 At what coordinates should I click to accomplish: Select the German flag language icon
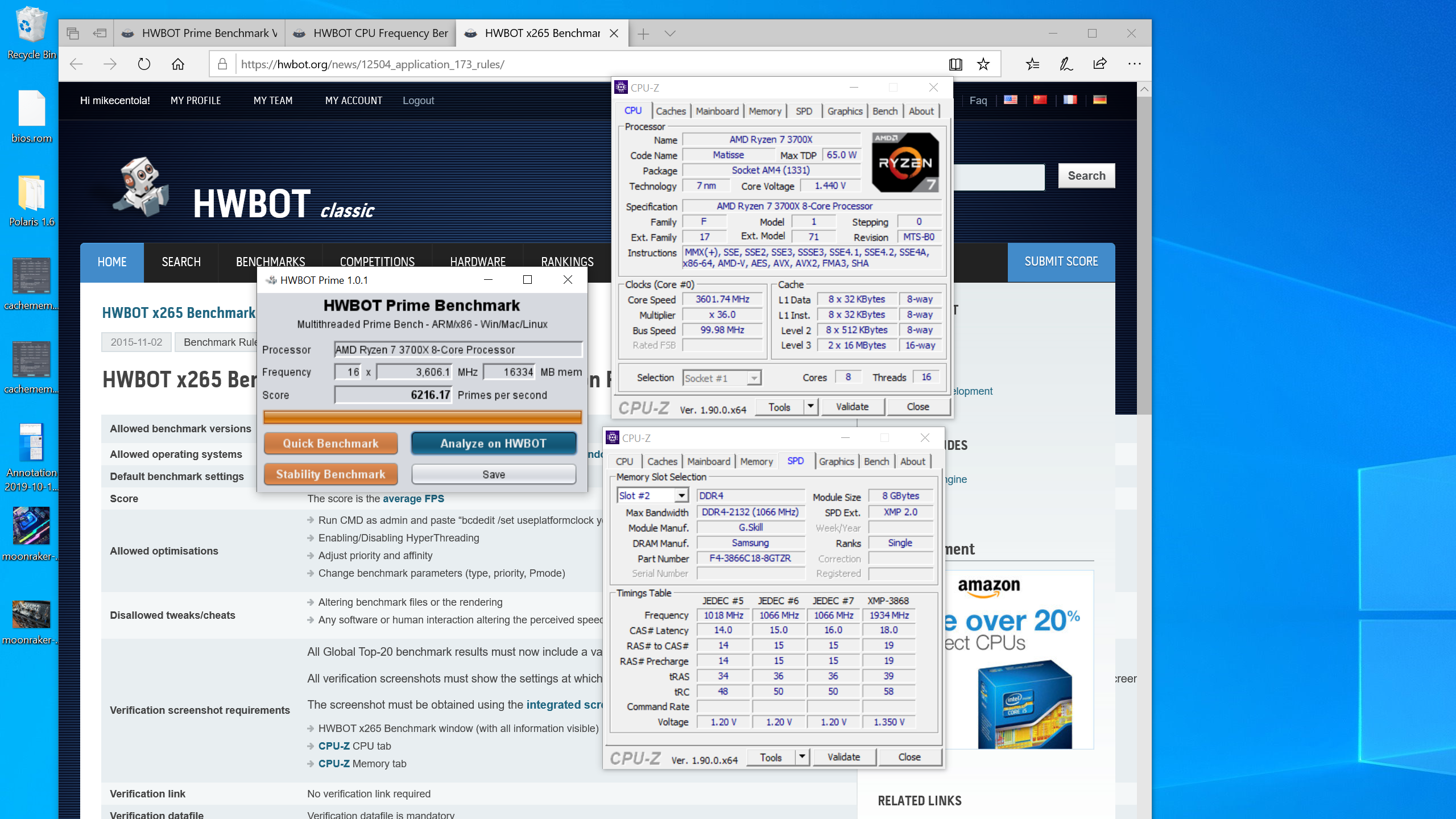[x=1100, y=100]
